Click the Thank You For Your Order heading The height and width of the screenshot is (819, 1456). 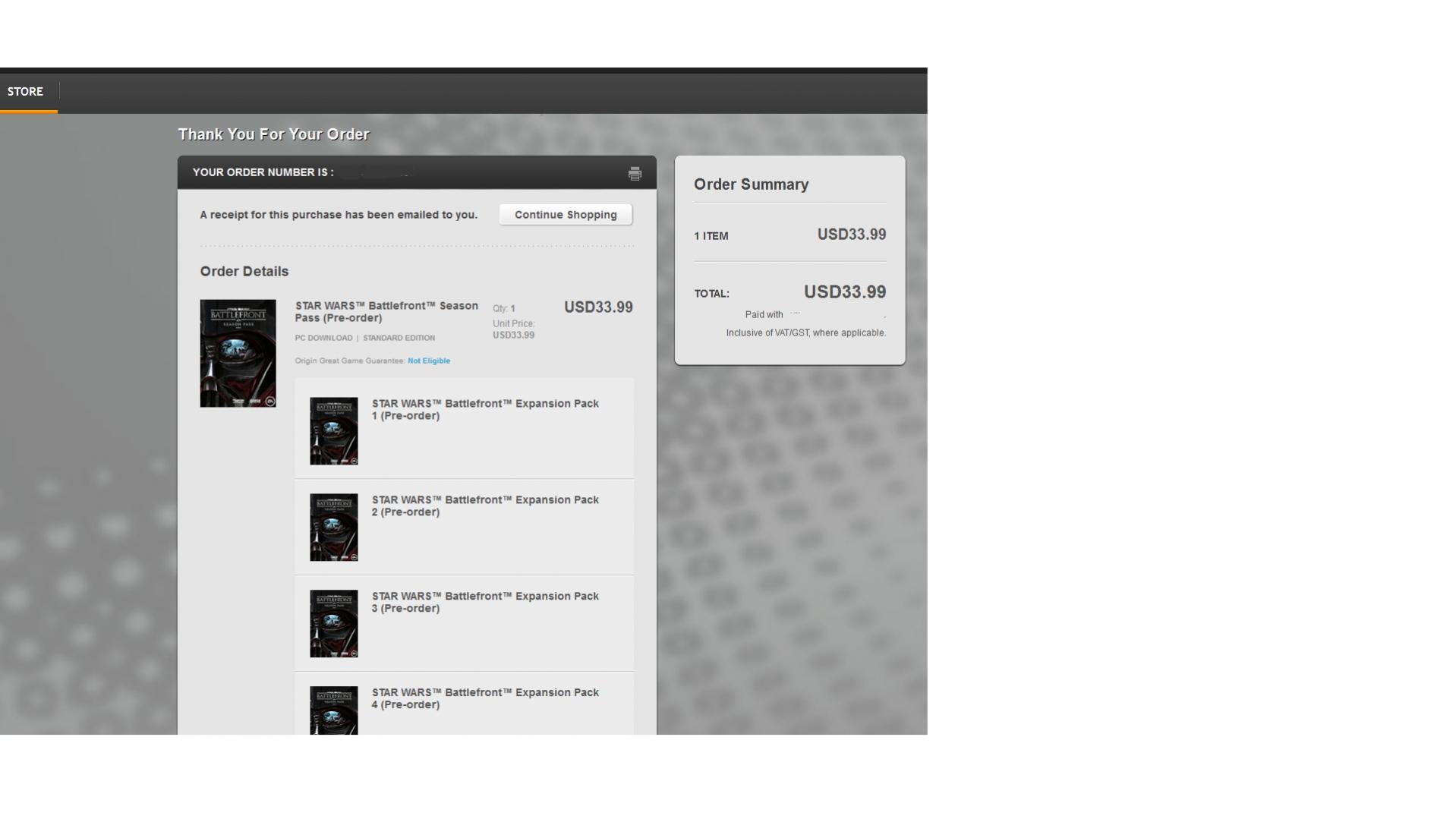coord(274,134)
